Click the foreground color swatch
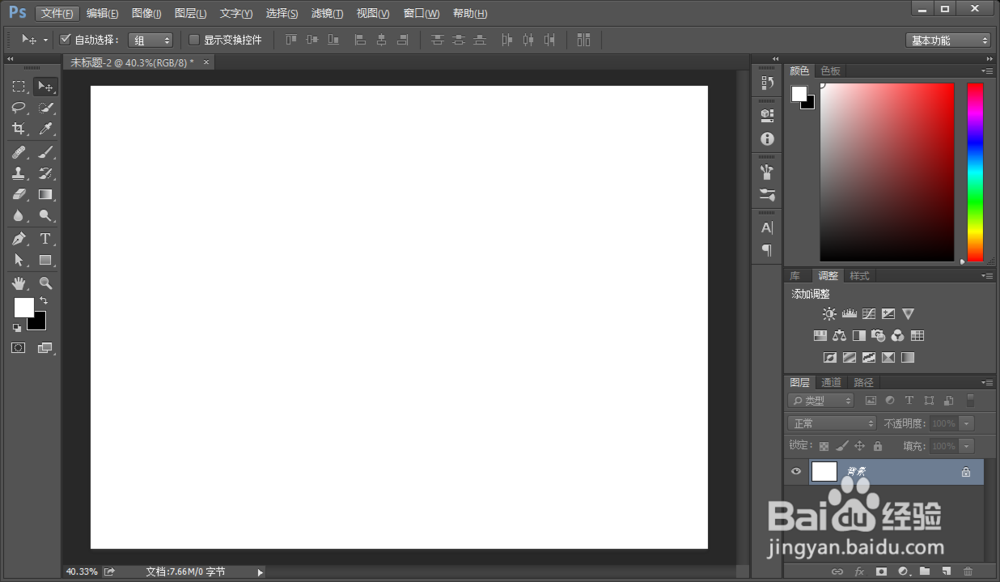Screen dimensions: 1000x582 pyautogui.click(x=23, y=308)
